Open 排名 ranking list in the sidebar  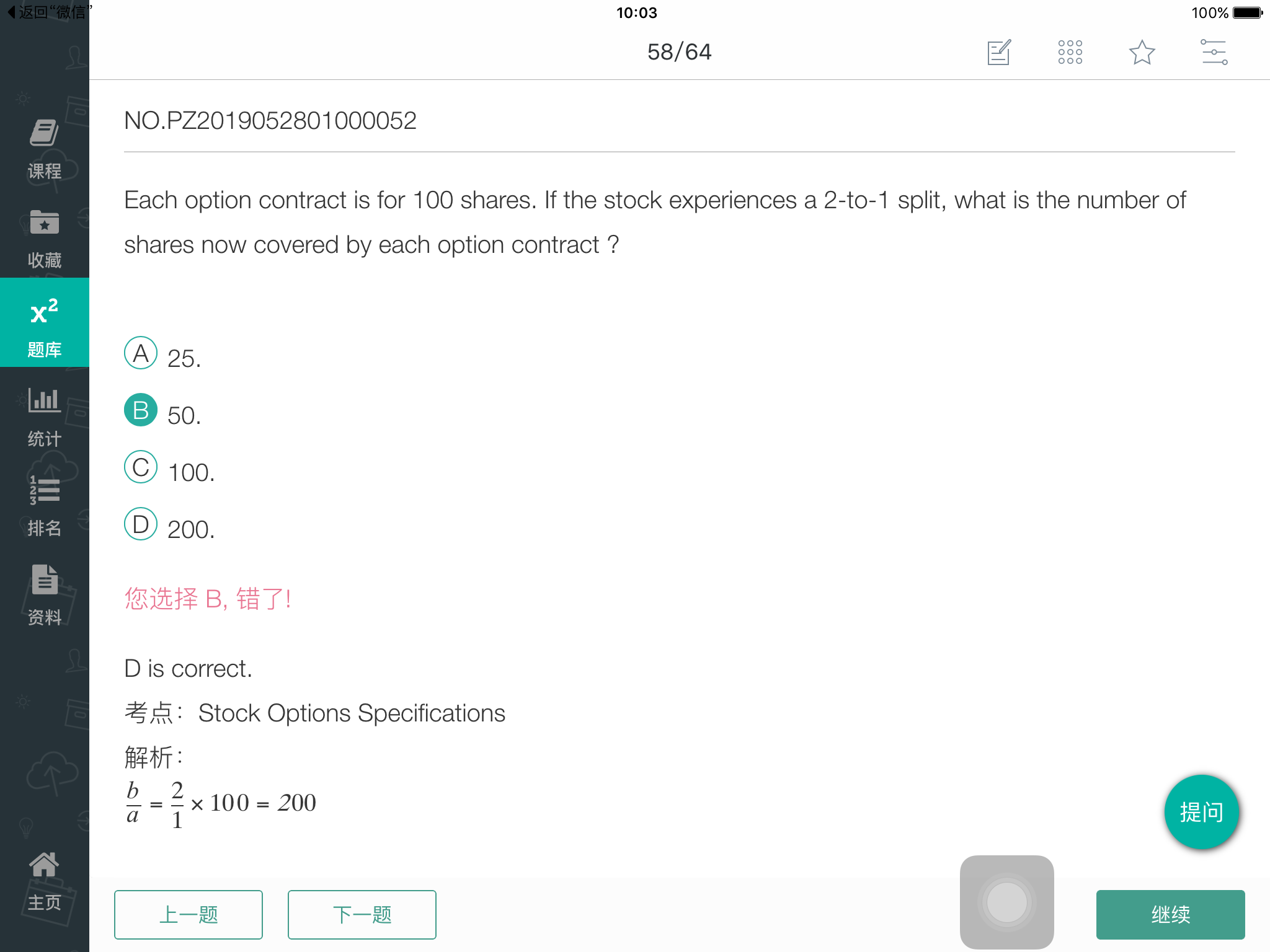[x=45, y=506]
